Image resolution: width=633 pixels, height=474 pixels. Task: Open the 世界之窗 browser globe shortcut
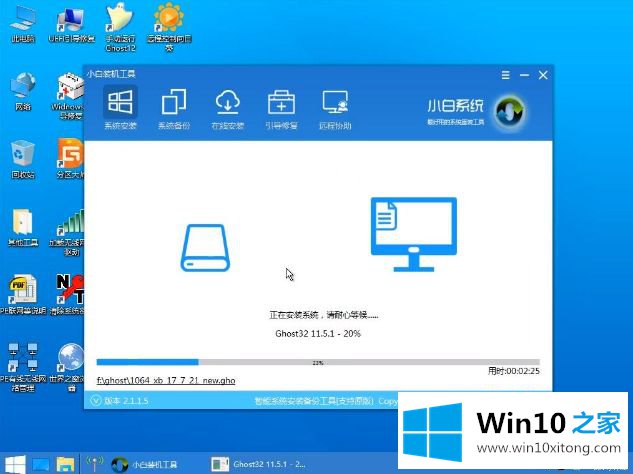point(69,367)
